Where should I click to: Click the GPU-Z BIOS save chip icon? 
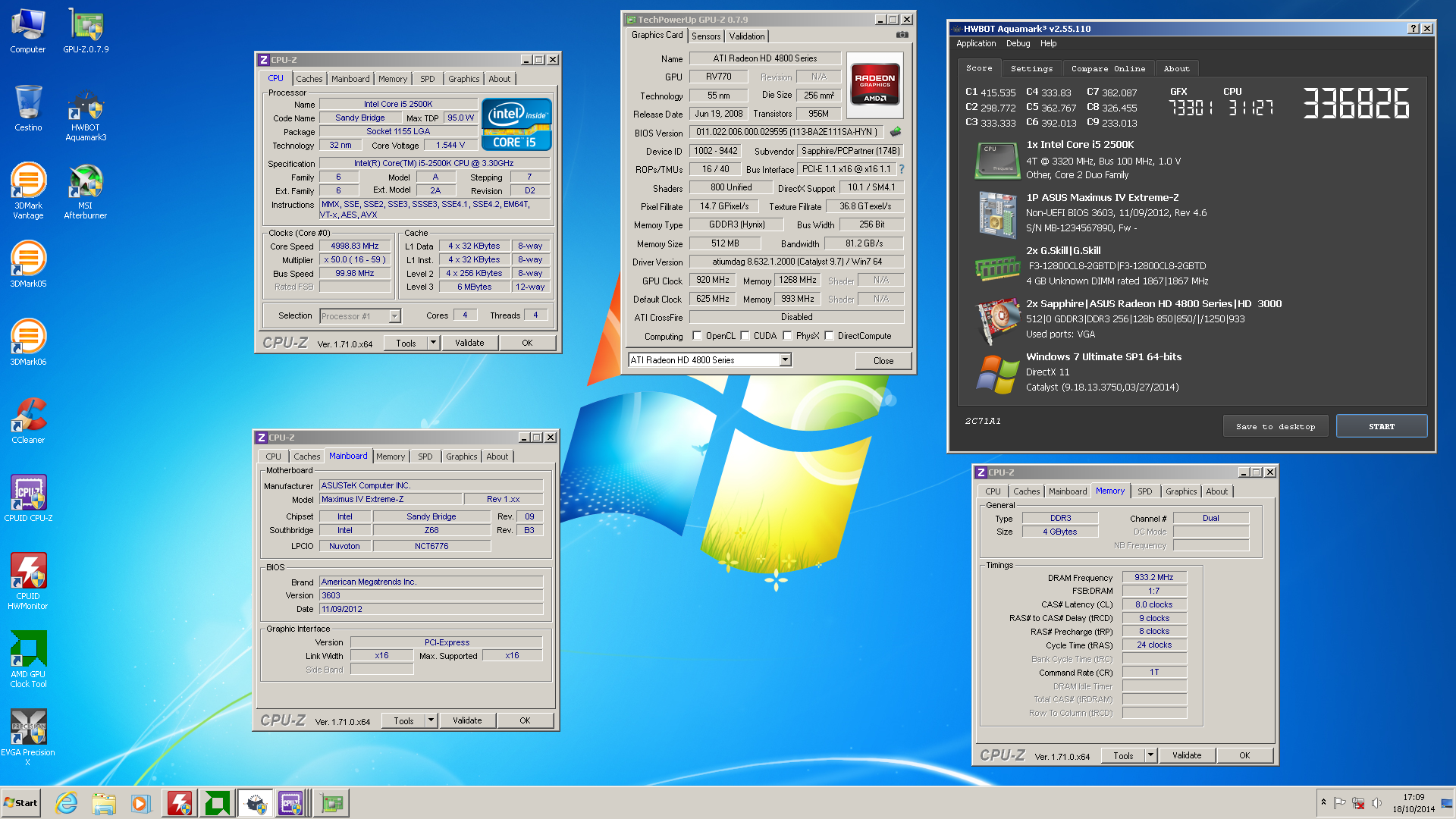(896, 132)
